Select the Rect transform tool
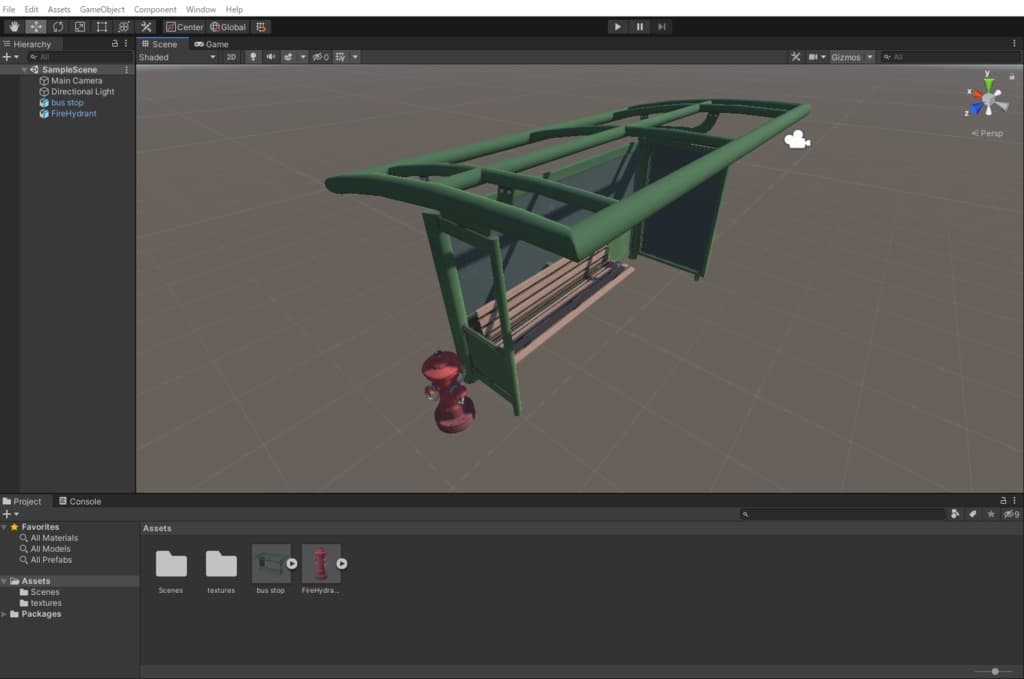Screen dimensions: 1024x679 point(101,27)
